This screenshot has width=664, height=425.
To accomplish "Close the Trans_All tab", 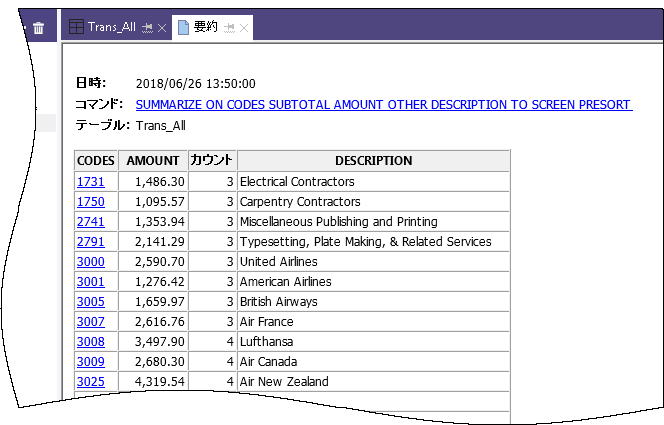I will coord(162,27).
